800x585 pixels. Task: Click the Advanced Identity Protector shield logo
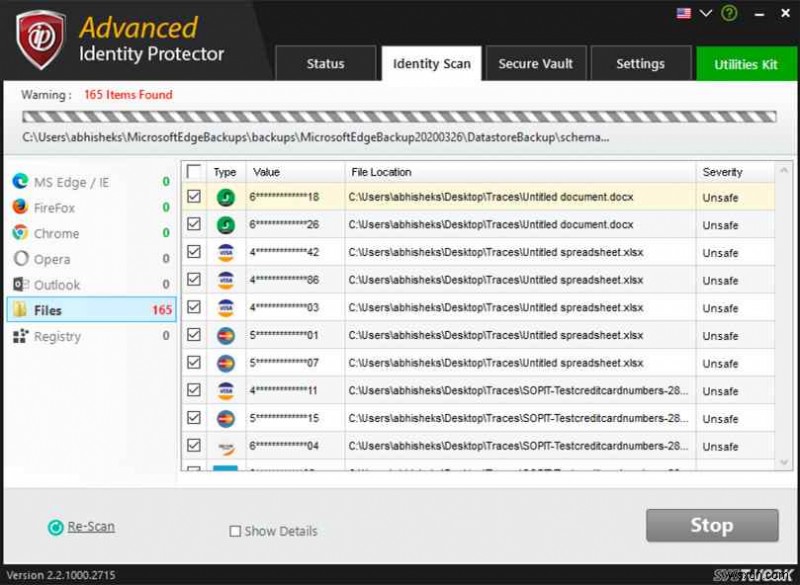39,37
